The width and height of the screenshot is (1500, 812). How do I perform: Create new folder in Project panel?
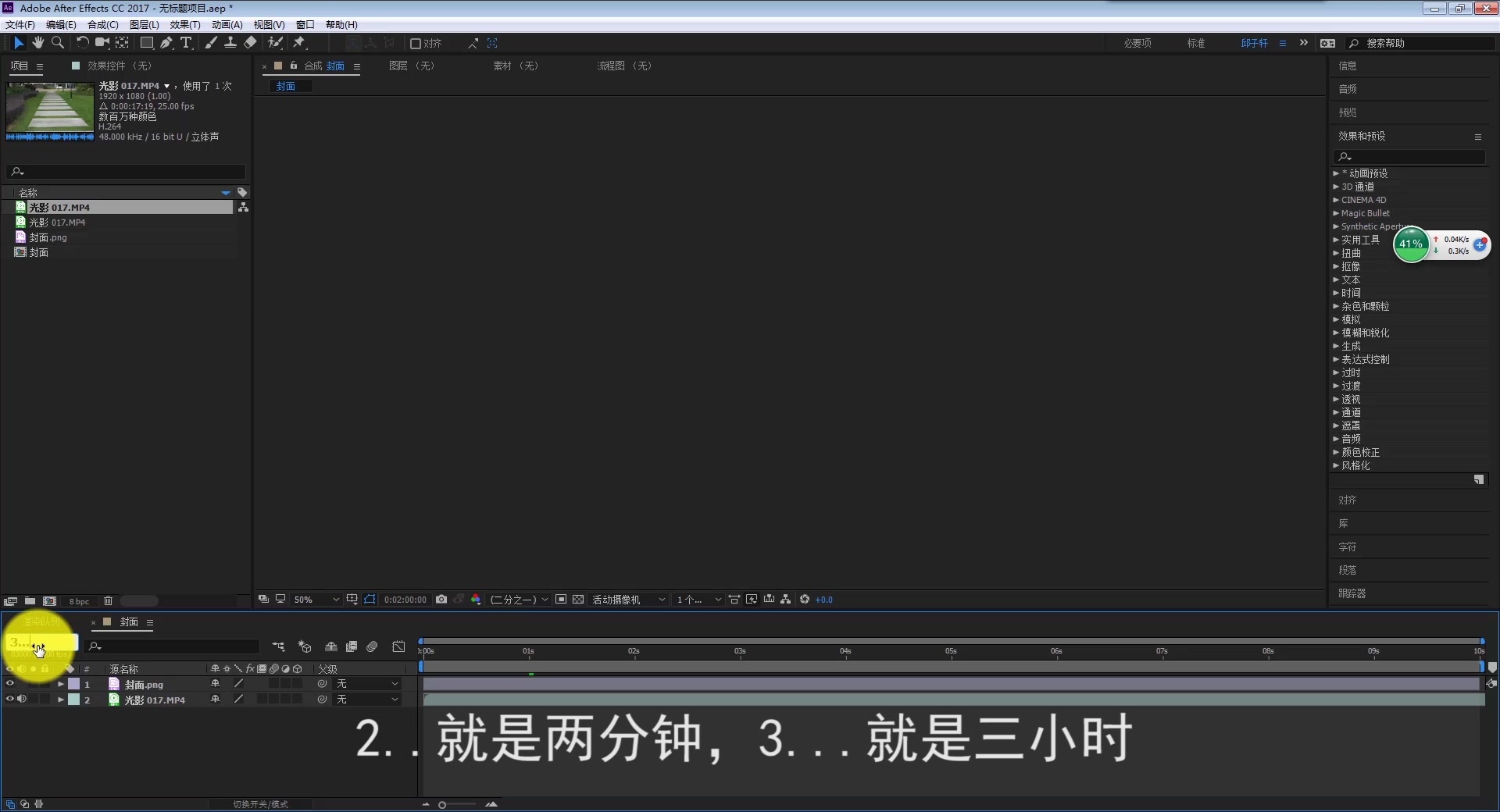pos(30,601)
